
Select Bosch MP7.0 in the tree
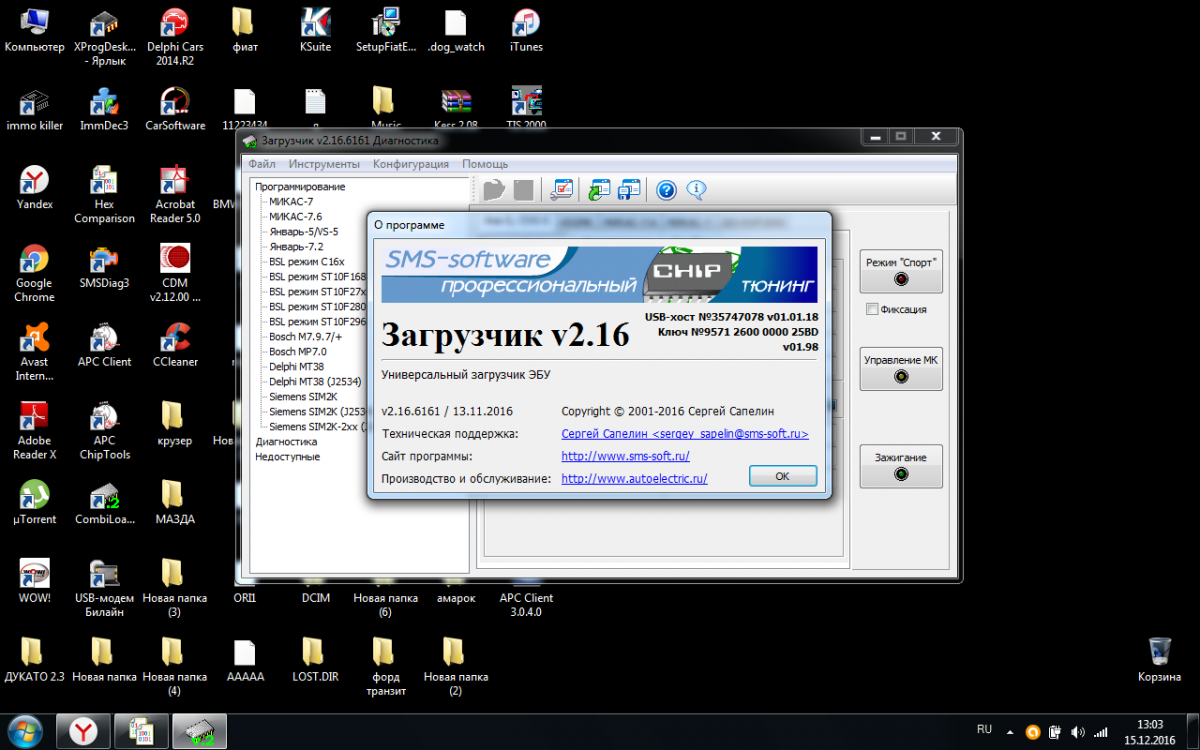click(x=297, y=352)
